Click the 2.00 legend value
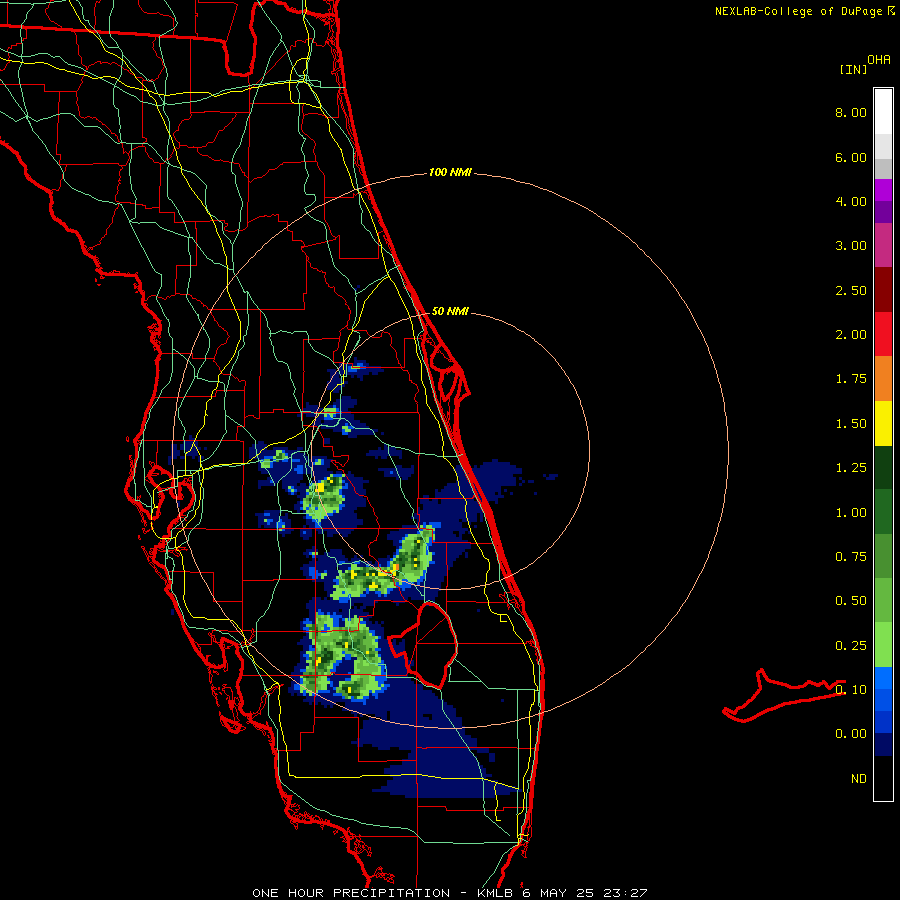Screen dimensions: 900x900 pos(851,335)
